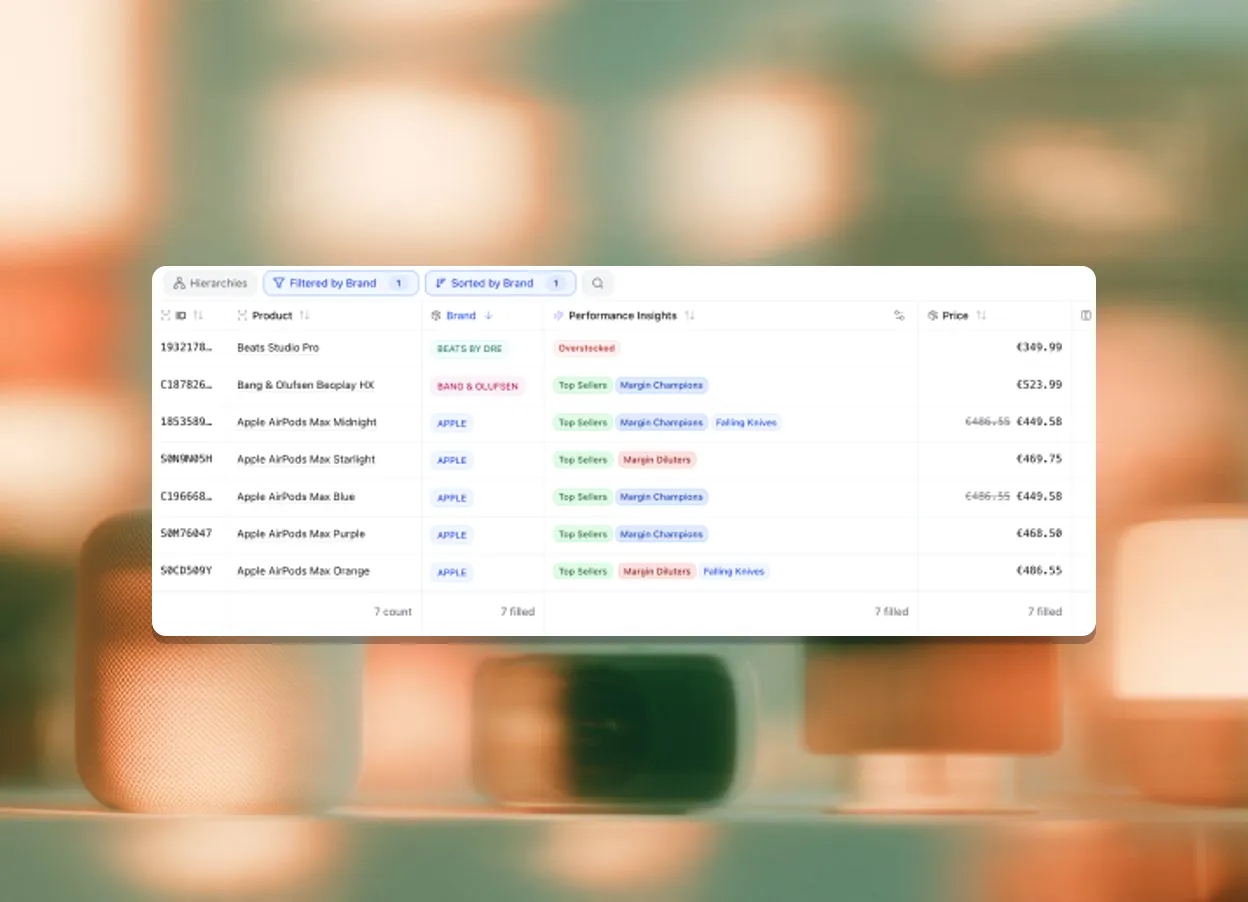The image size is (1248, 902).
Task: Click ID S0CD509Y cell
Action: click(x=186, y=571)
